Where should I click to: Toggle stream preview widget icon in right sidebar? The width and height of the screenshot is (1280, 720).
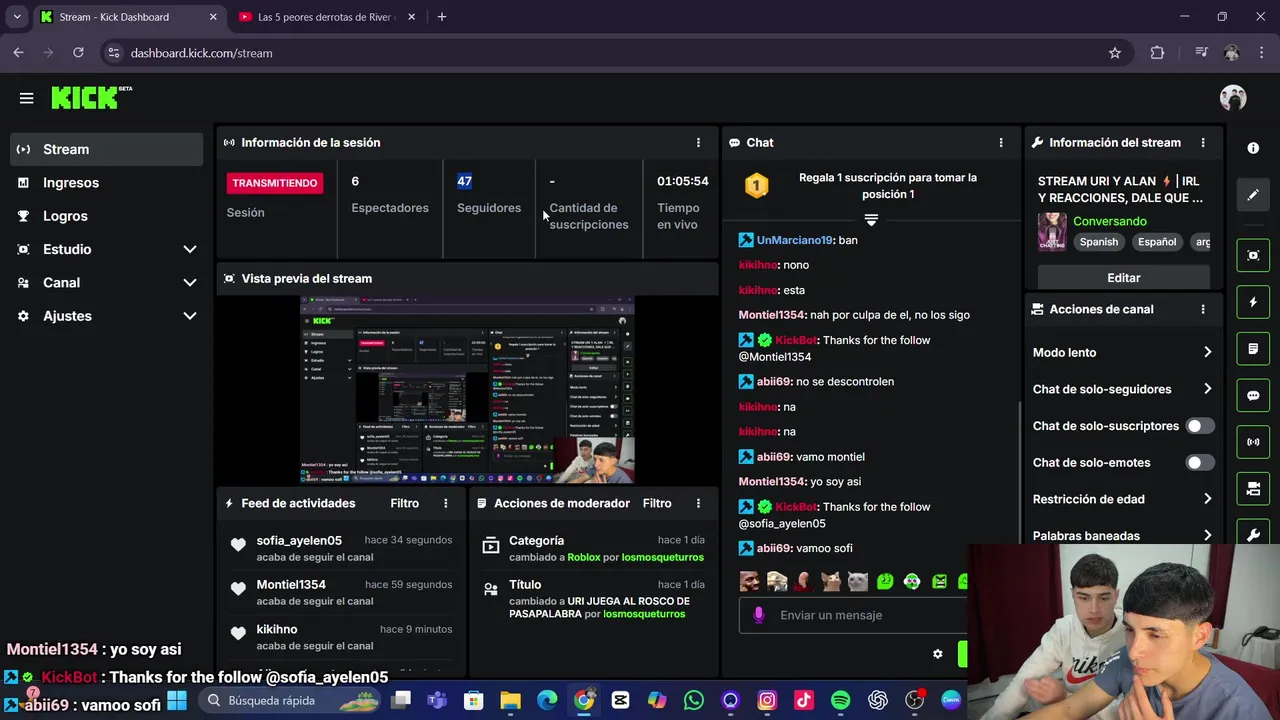(1253, 255)
